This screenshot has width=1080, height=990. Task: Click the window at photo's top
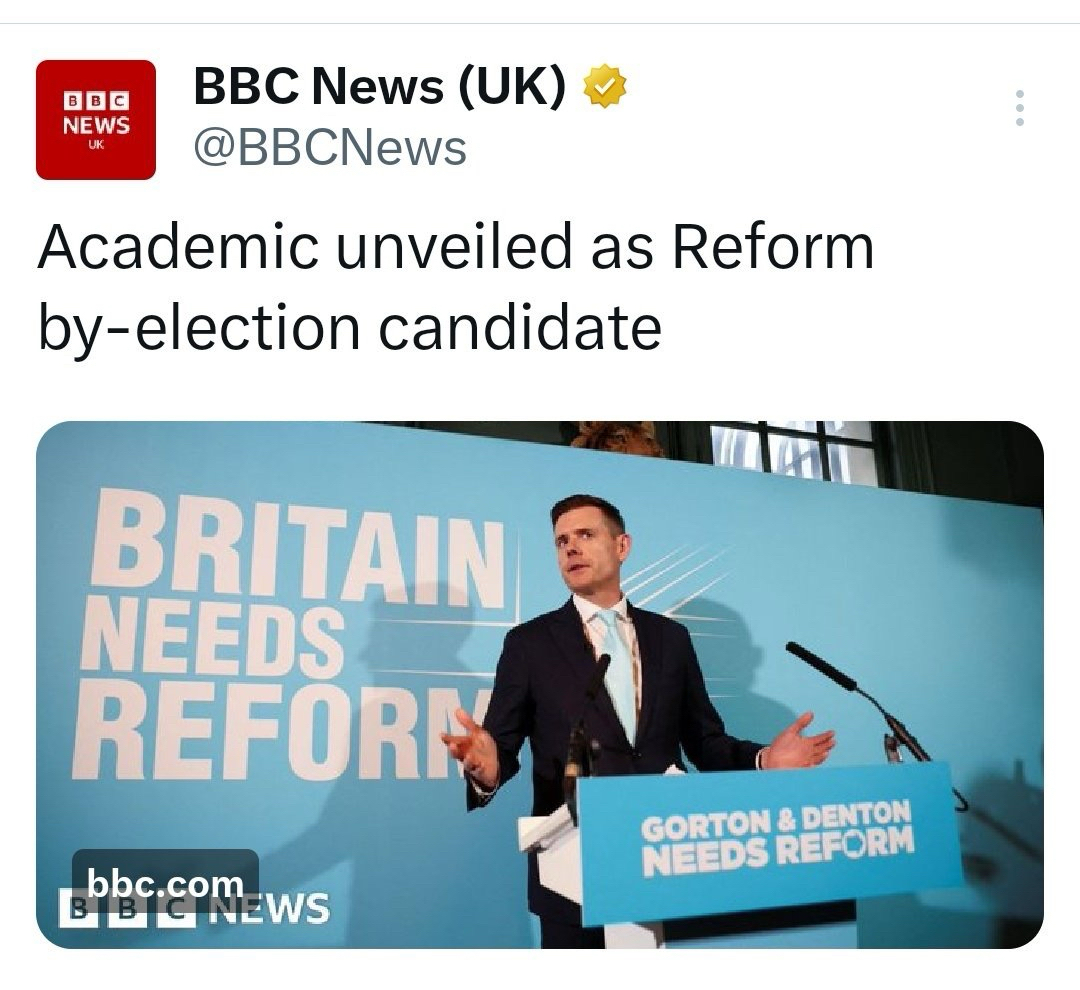790,448
